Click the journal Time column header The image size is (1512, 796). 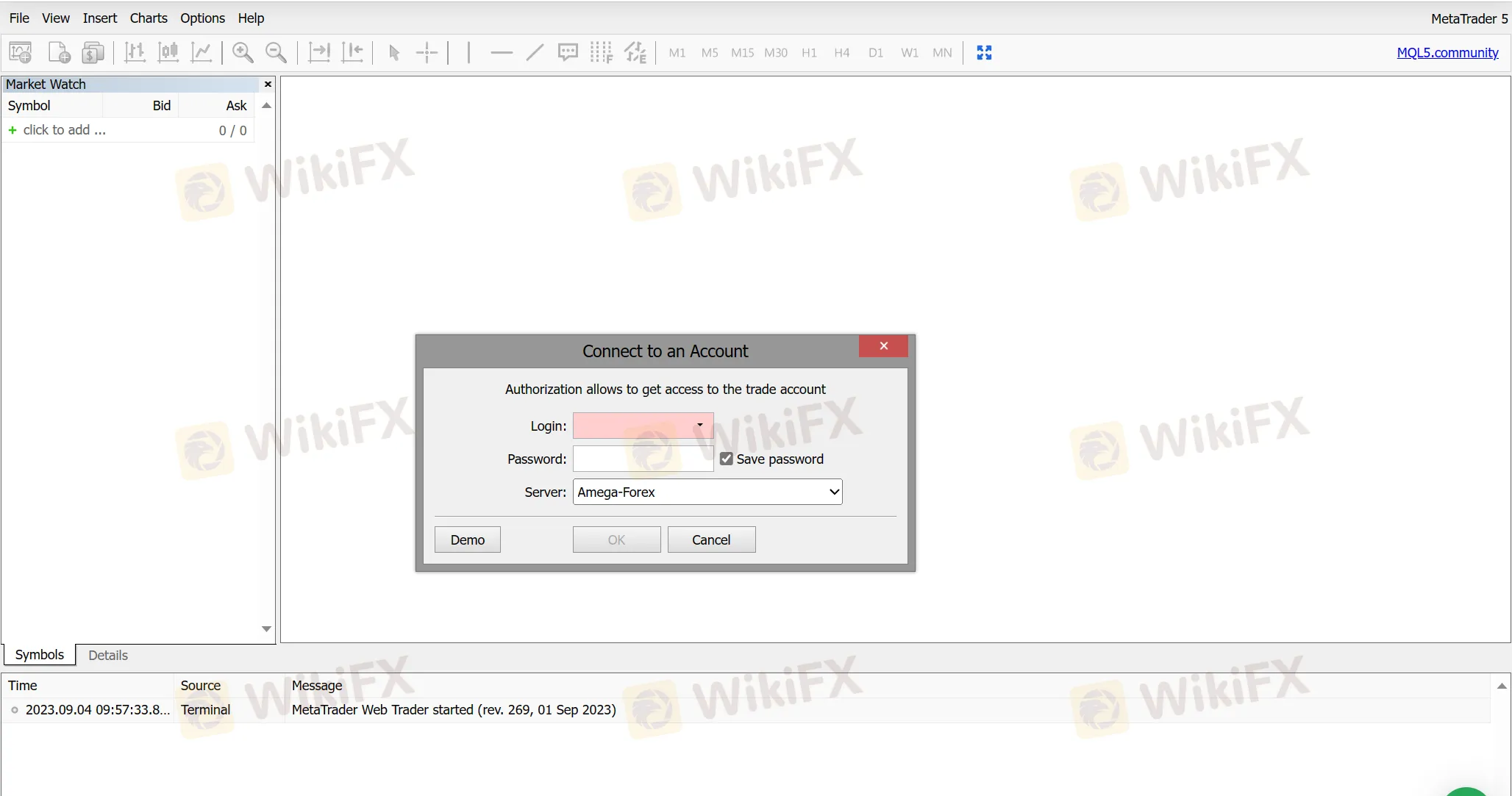(88, 686)
